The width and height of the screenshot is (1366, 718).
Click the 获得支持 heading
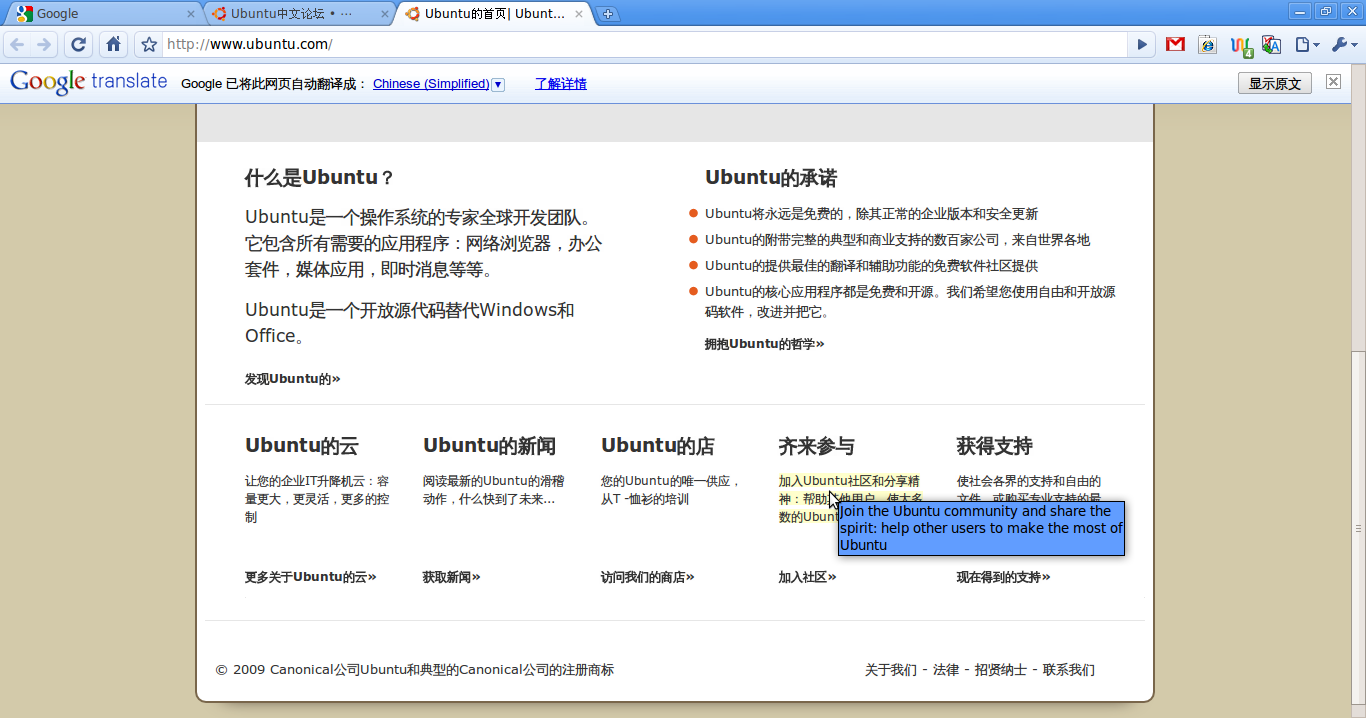coord(995,446)
